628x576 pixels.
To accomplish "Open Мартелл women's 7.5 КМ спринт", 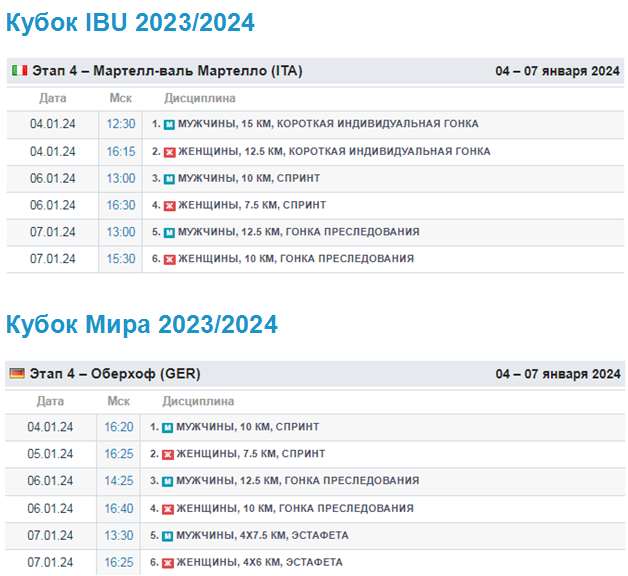I will [252, 205].
